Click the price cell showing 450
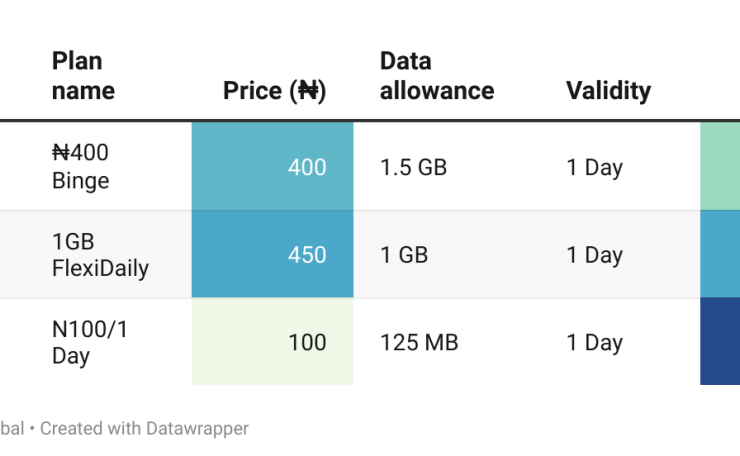Image resolution: width=740 pixels, height=456 pixels. [x=272, y=255]
